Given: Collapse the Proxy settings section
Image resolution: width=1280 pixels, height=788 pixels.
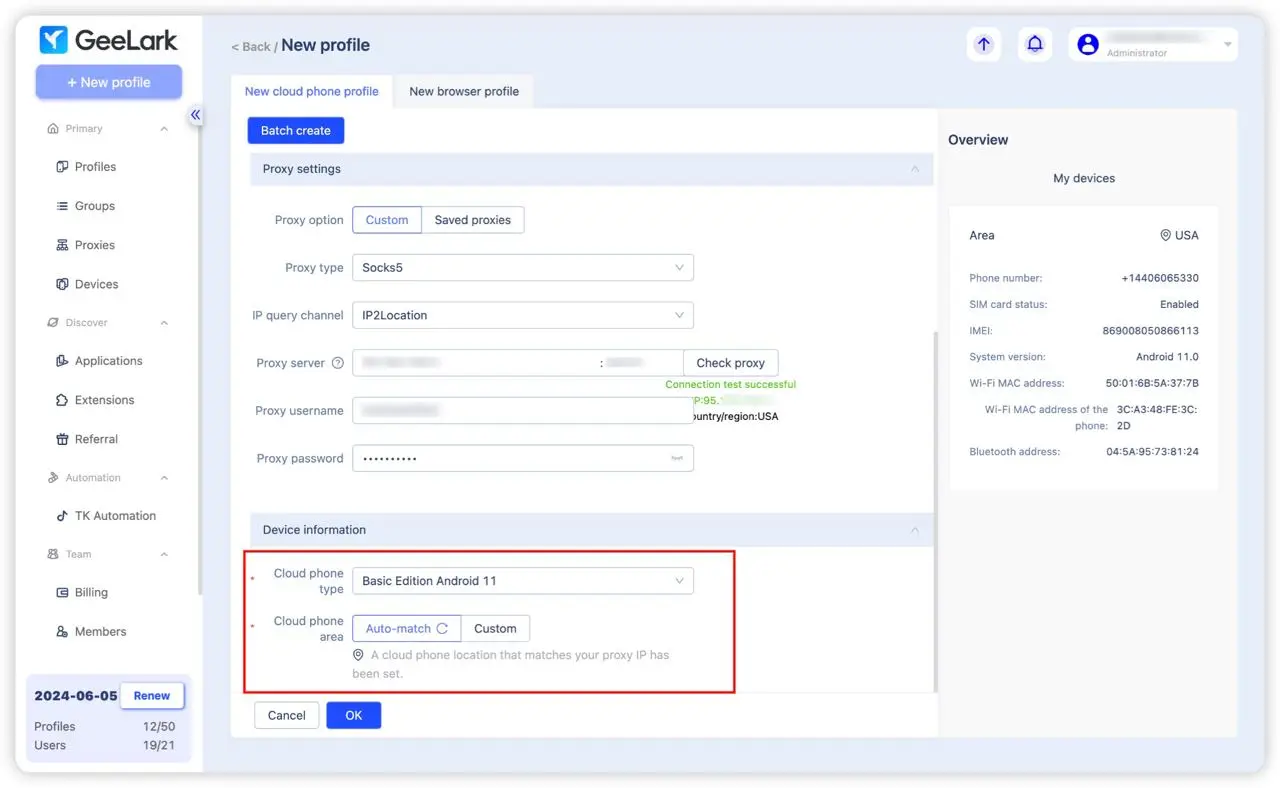Looking at the screenshot, I should pyautogui.click(x=914, y=169).
